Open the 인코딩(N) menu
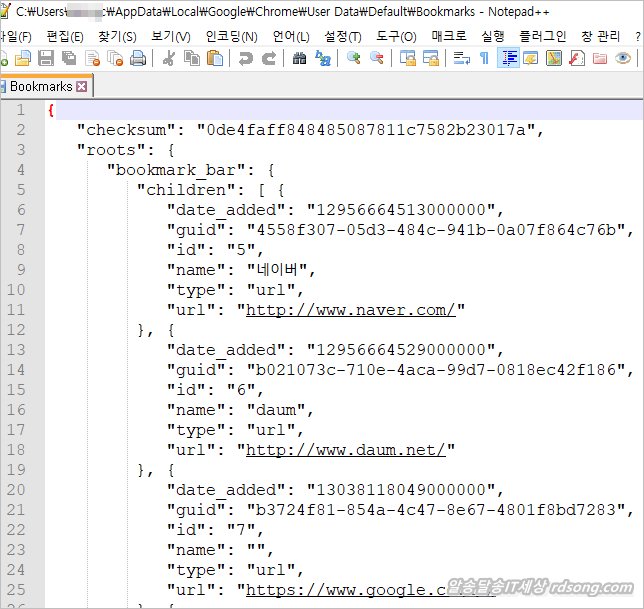644x609 pixels. (231, 36)
